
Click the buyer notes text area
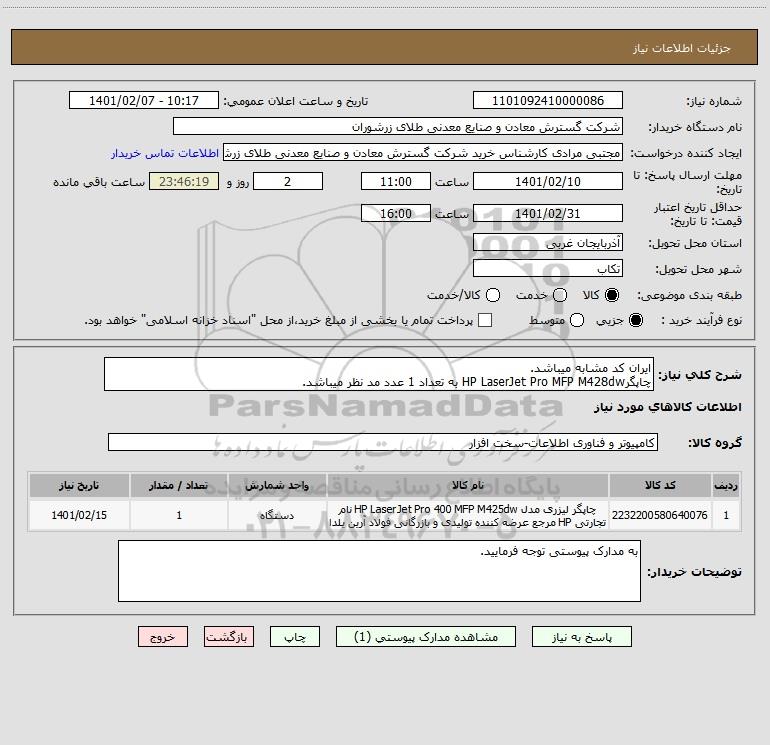coord(379,571)
